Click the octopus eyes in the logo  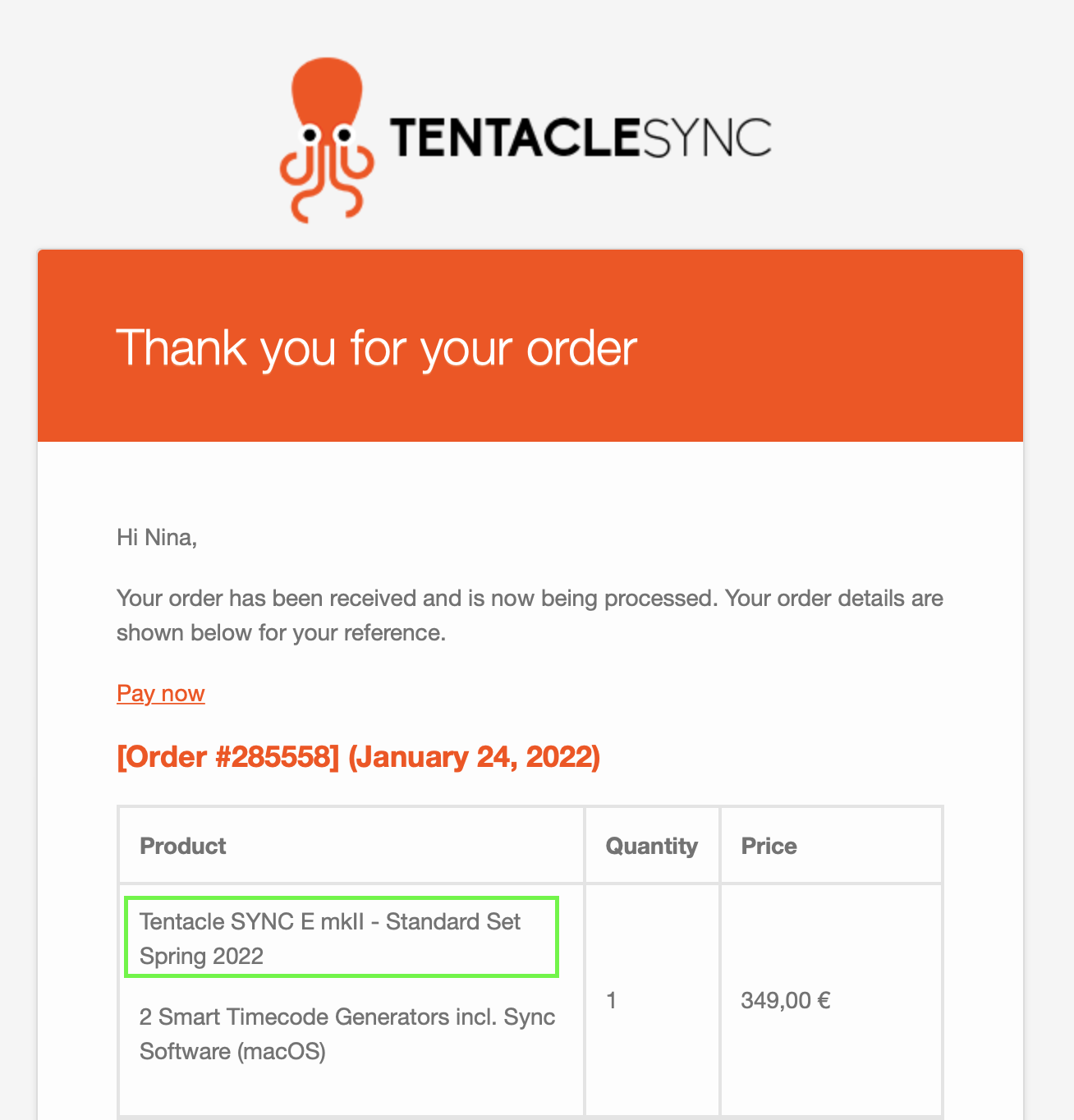click(x=327, y=134)
